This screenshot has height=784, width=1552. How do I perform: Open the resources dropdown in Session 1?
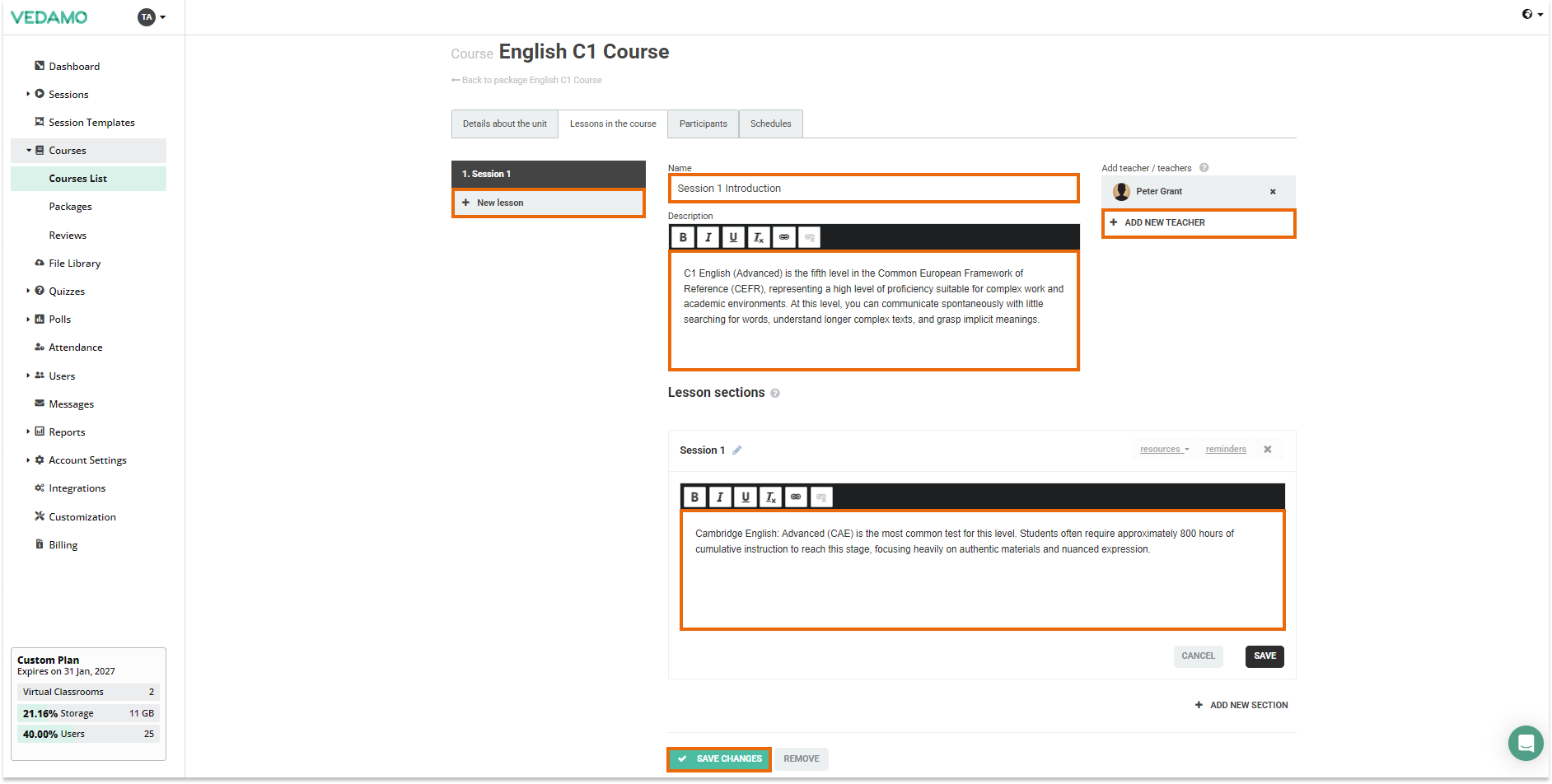(1164, 449)
